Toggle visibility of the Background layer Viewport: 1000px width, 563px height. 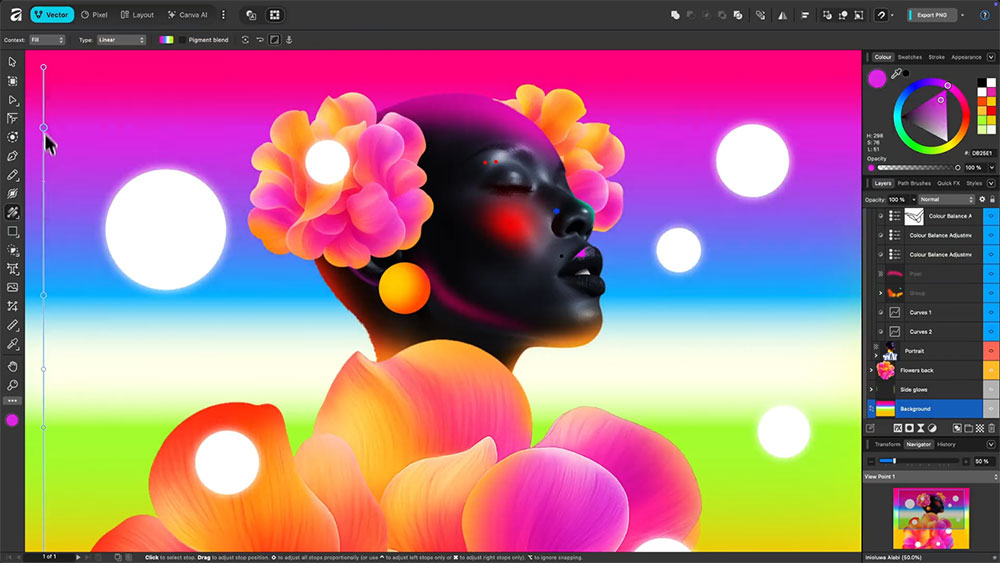pos(991,409)
